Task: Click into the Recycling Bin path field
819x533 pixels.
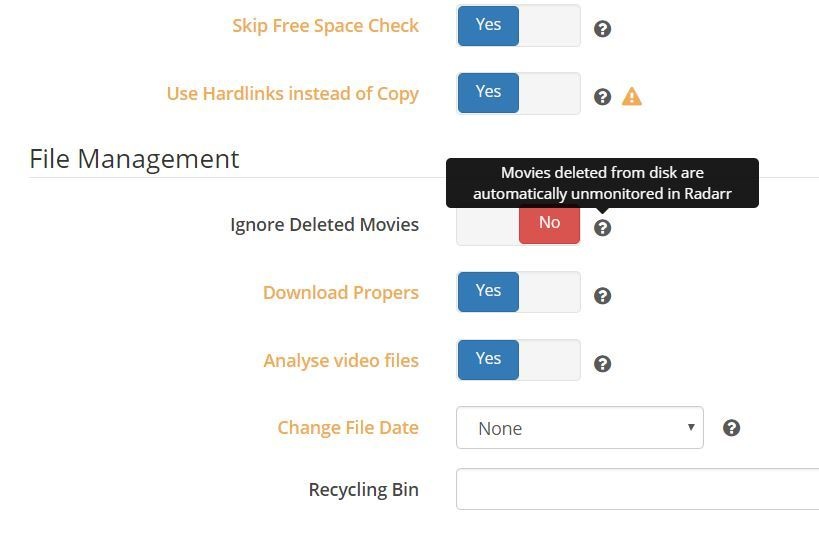Action: (x=637, y=490)
